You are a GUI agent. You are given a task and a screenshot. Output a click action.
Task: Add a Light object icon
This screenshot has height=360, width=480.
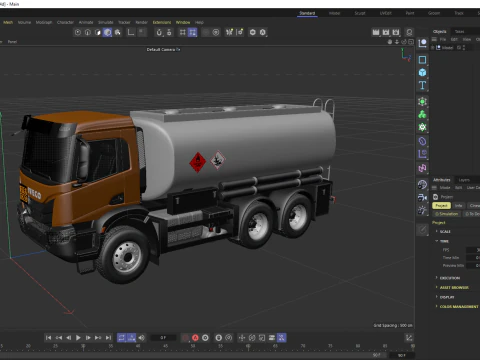point(422,210)
